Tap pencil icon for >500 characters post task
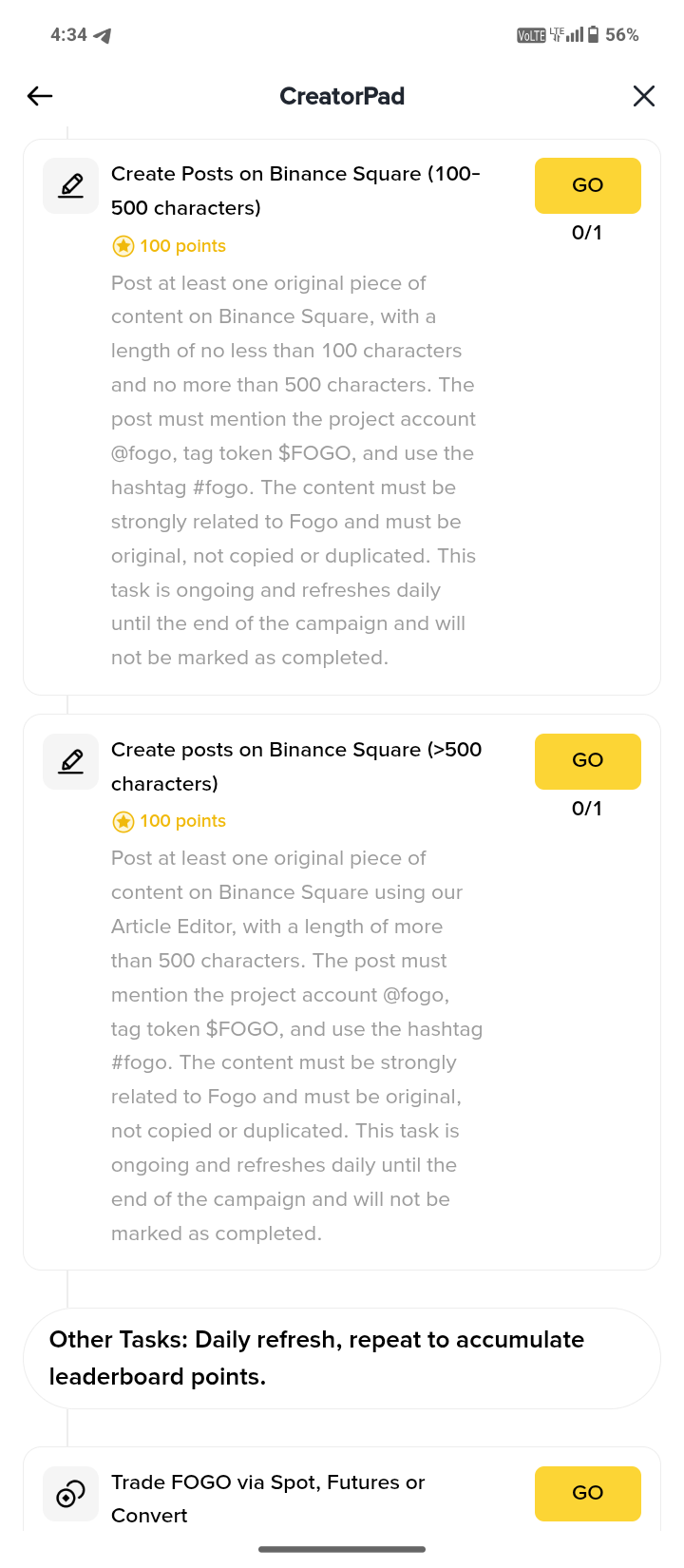 tap(71, 761)
